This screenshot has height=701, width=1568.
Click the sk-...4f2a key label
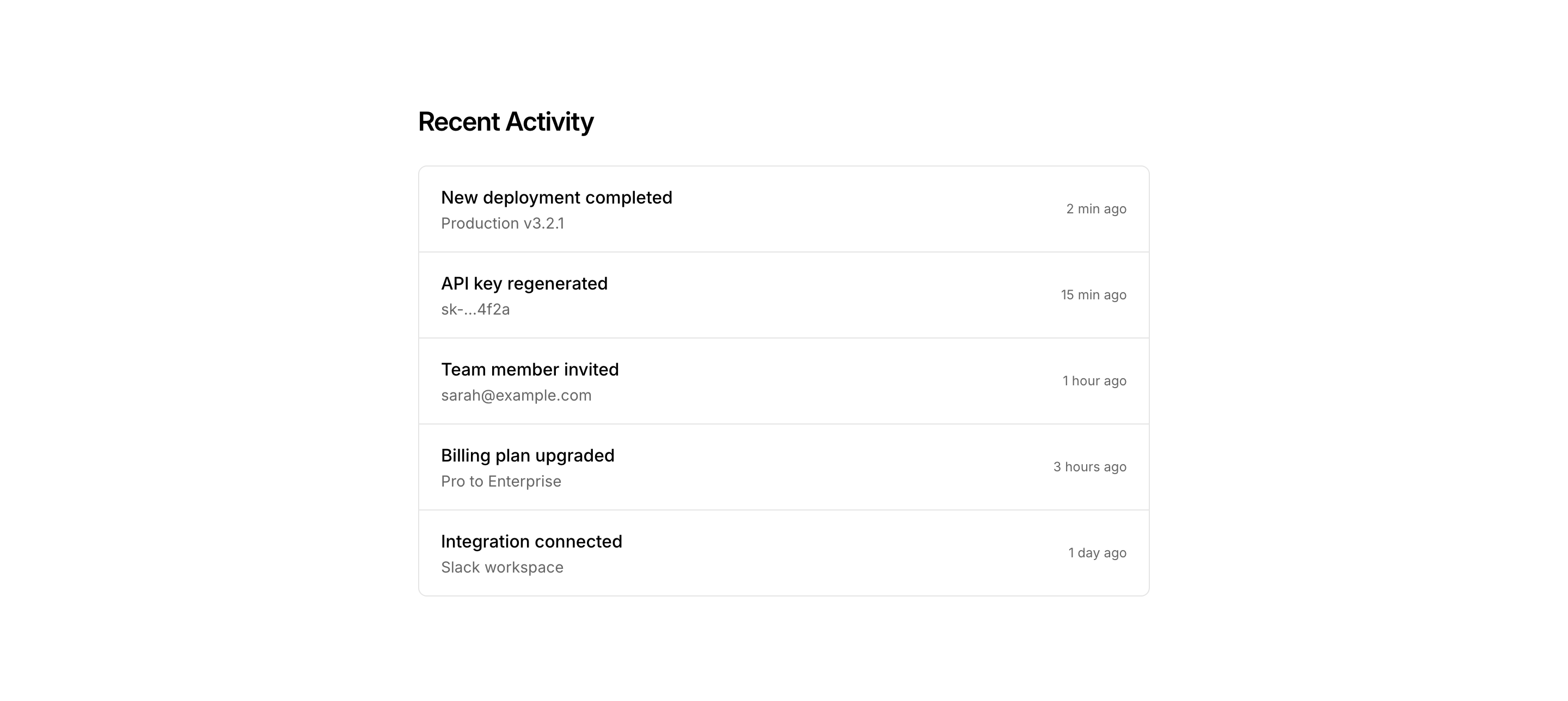pyautogui.click(x=475, y=310)
